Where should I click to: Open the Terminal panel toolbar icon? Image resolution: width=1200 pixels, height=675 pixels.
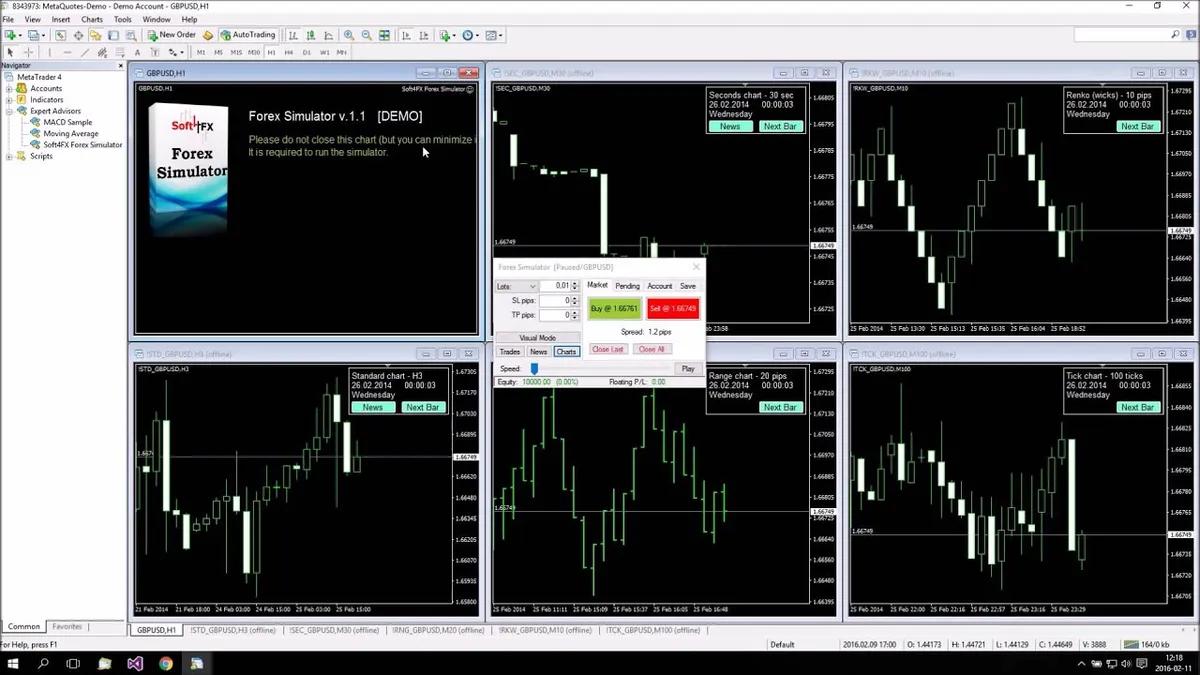click(113, 35)
